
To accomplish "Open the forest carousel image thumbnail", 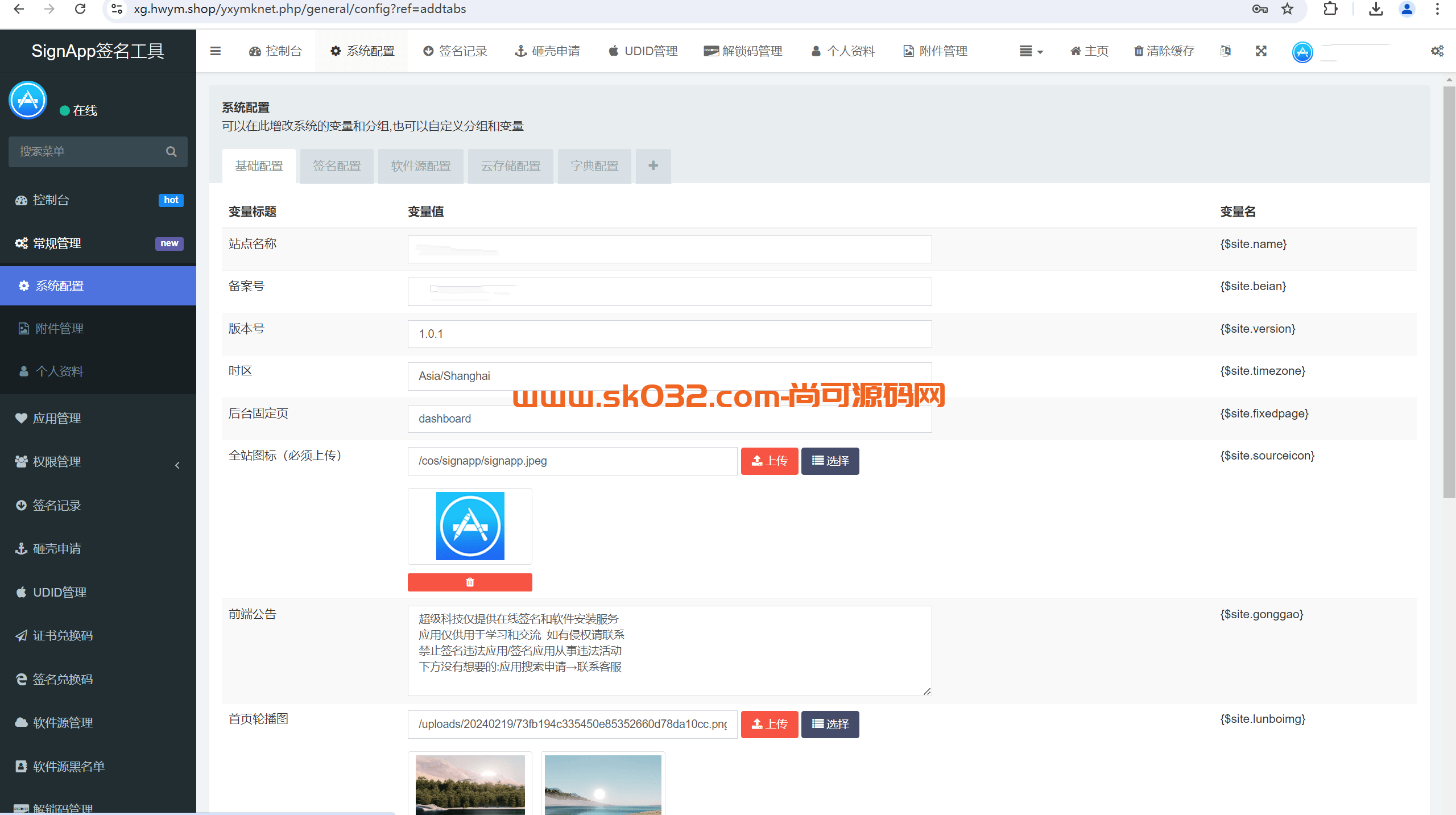I will click(x=470, y=785).
